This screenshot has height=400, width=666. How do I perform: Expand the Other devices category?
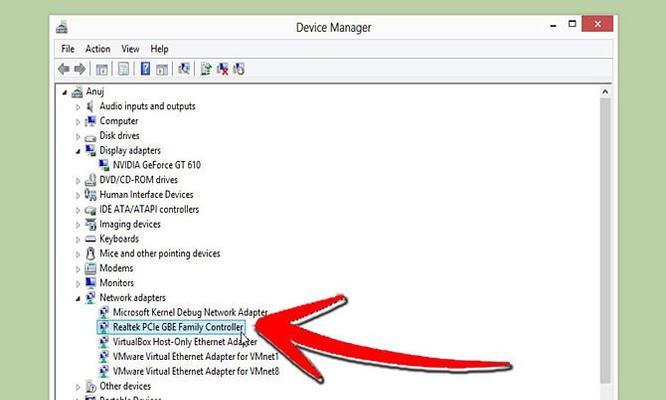tap(78, 387)
